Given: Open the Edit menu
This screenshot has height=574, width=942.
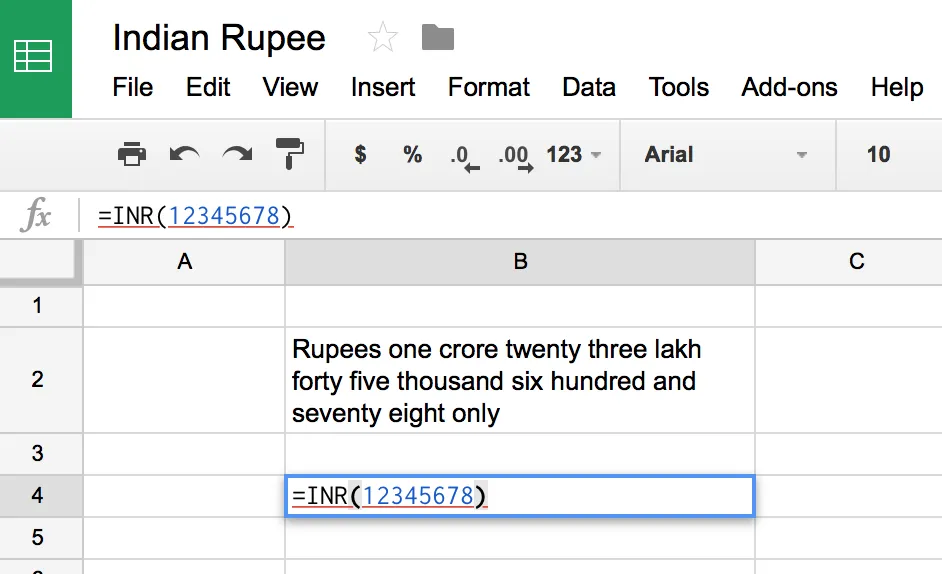Looking at the screenshot, I should 208,87.
